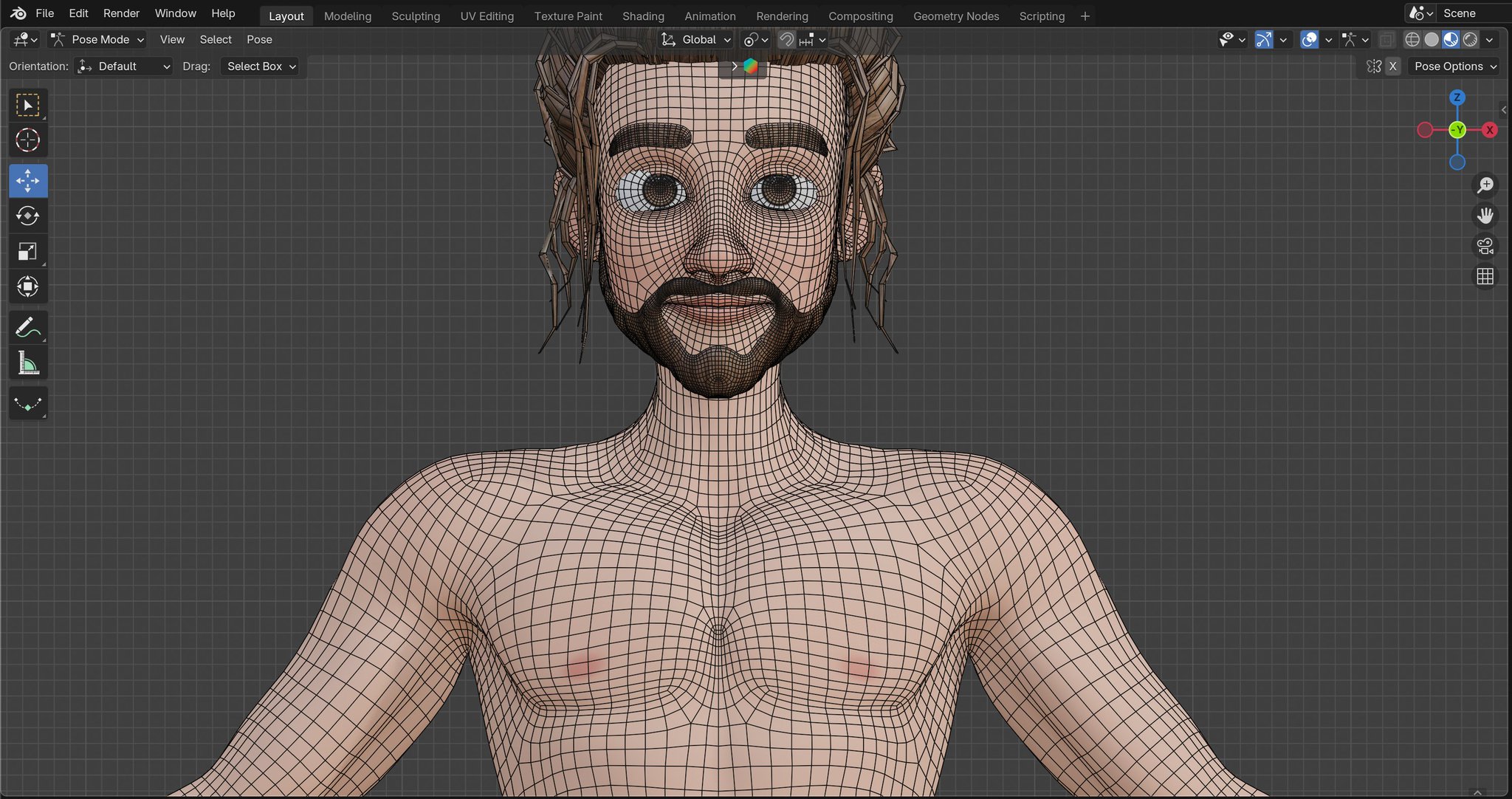Open the View header menu
The height and width of the screenshot is (799, 1512).
point(172,40)
